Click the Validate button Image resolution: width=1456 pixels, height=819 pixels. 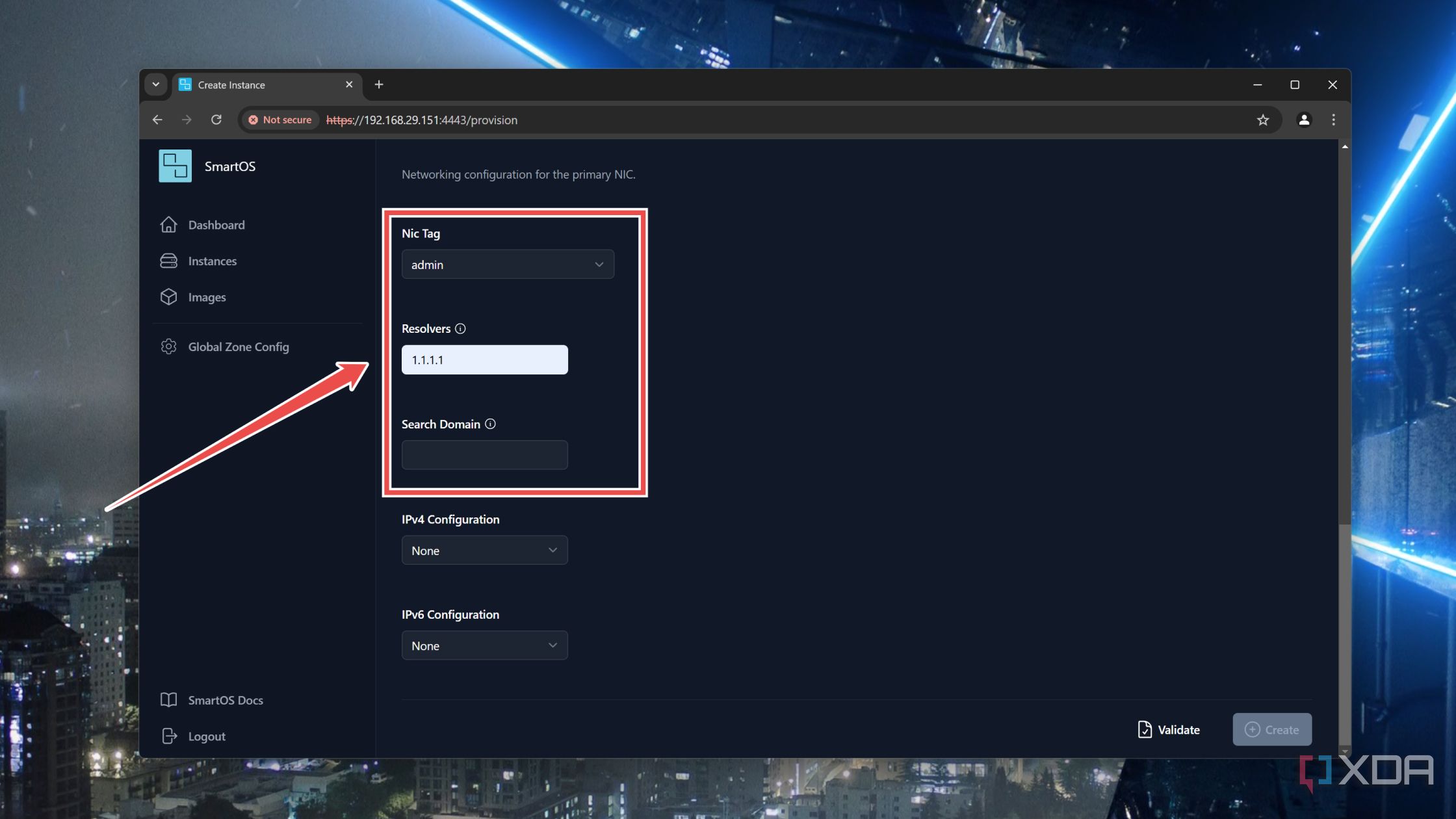point(1168,729)
